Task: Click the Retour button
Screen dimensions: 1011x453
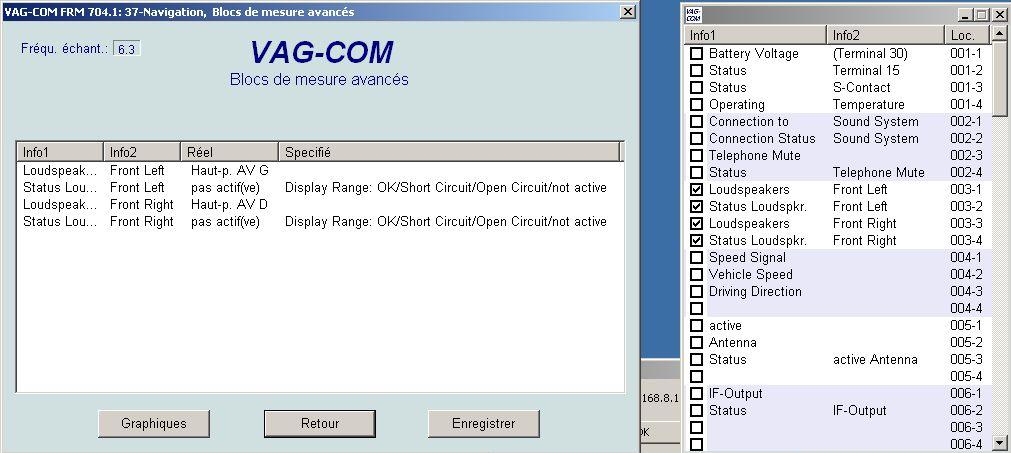Action: pos(320,423)
